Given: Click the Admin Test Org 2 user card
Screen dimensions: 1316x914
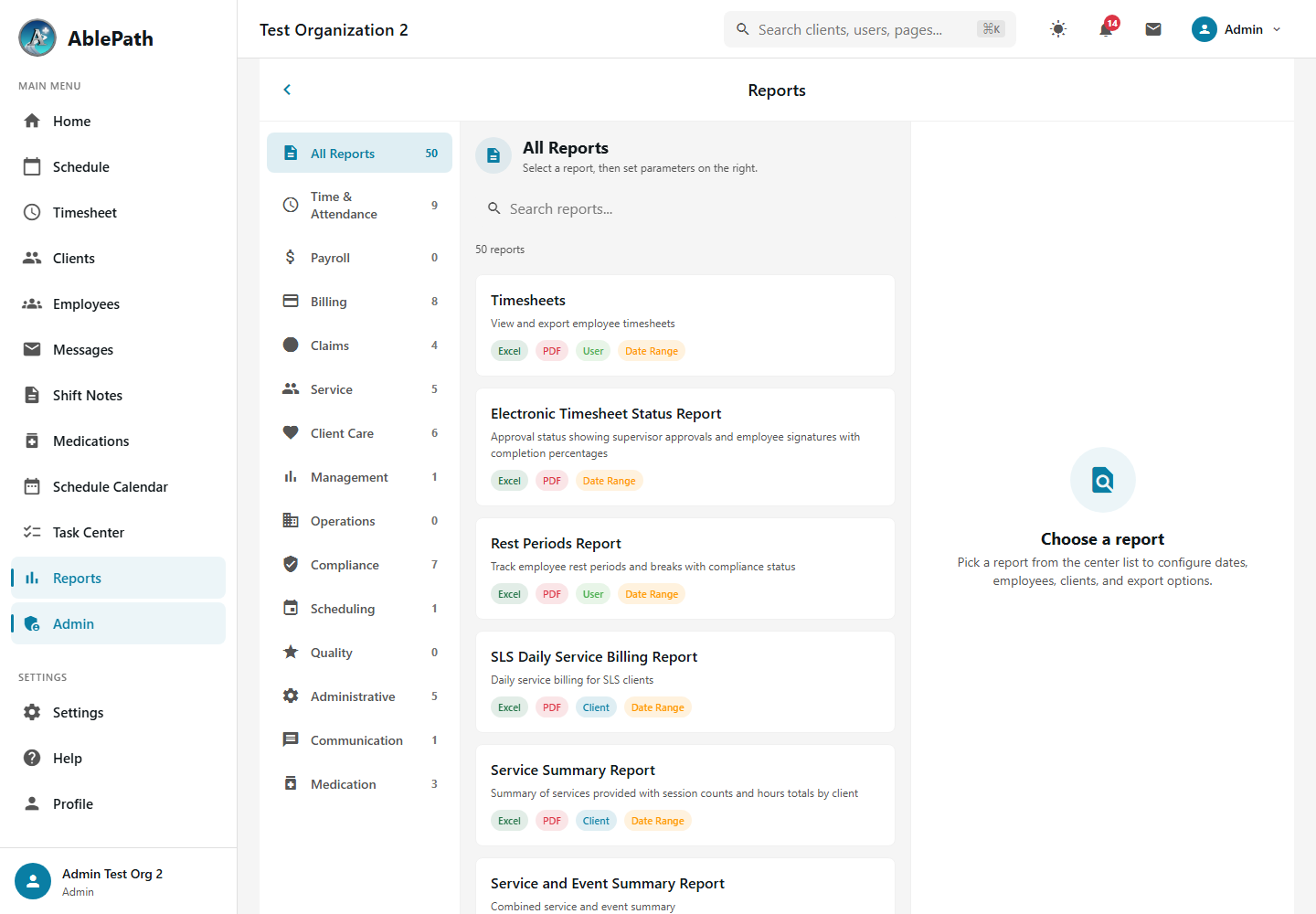Looking at the screenshot, I should pyautogui.click(x=118, y=882).
